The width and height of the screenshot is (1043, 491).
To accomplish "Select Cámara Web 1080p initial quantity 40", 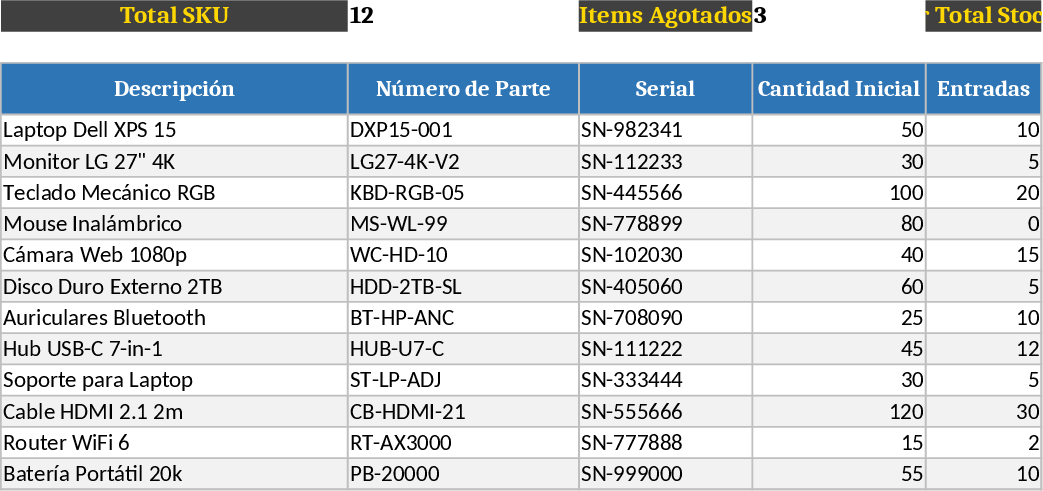I will (838, 255).
